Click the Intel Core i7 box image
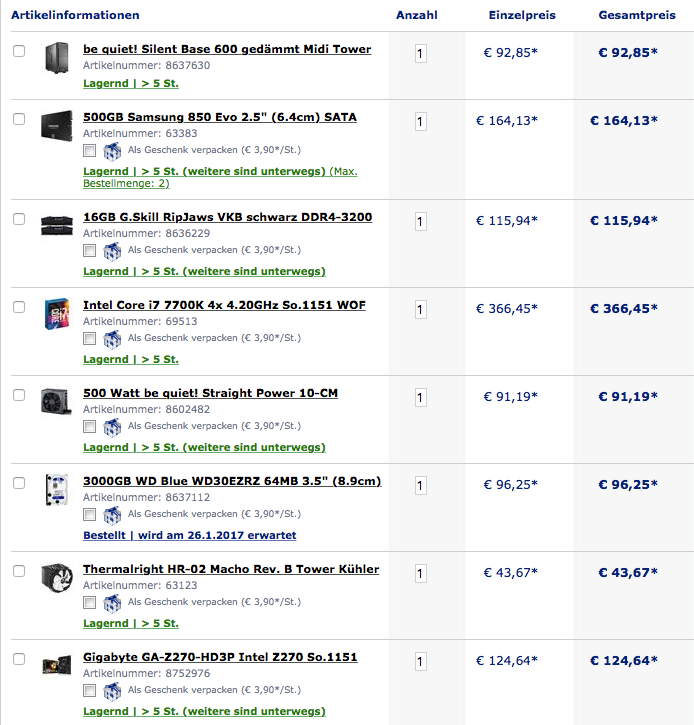The width and height of the screenshot is (694, 725). [55, 313]
